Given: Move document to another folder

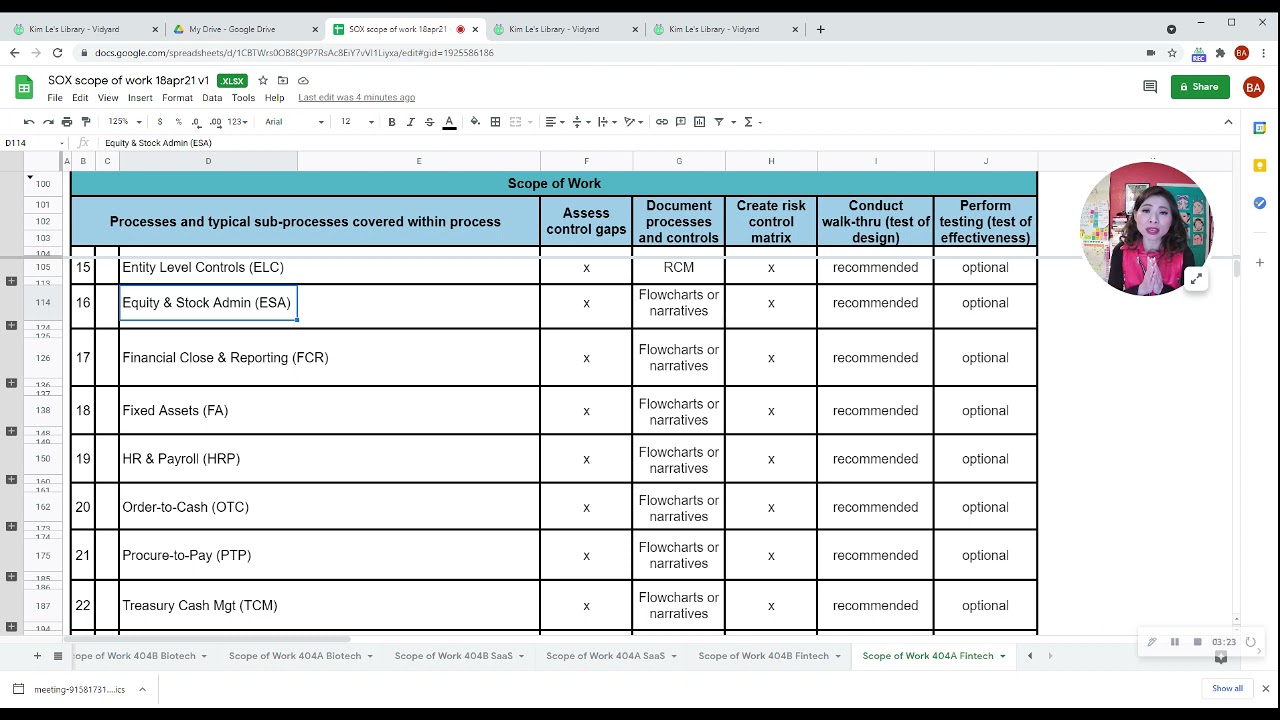Looking at the screenshot, I should [283, 80].
